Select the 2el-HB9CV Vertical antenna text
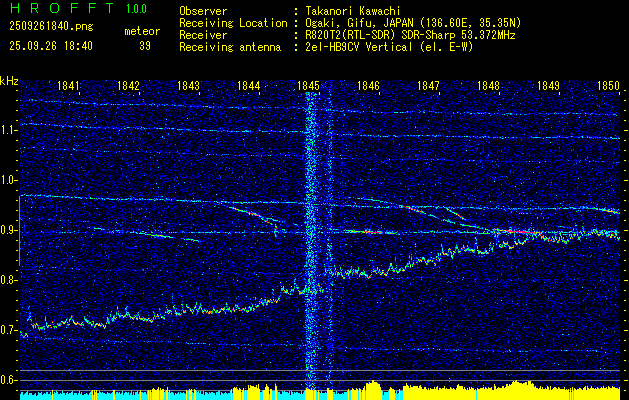 point(389,46)
